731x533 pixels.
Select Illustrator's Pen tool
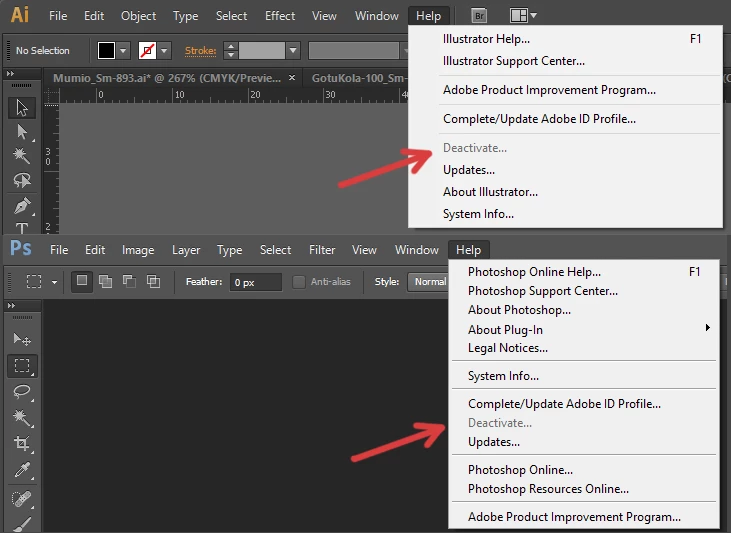[x=21, y=205]
